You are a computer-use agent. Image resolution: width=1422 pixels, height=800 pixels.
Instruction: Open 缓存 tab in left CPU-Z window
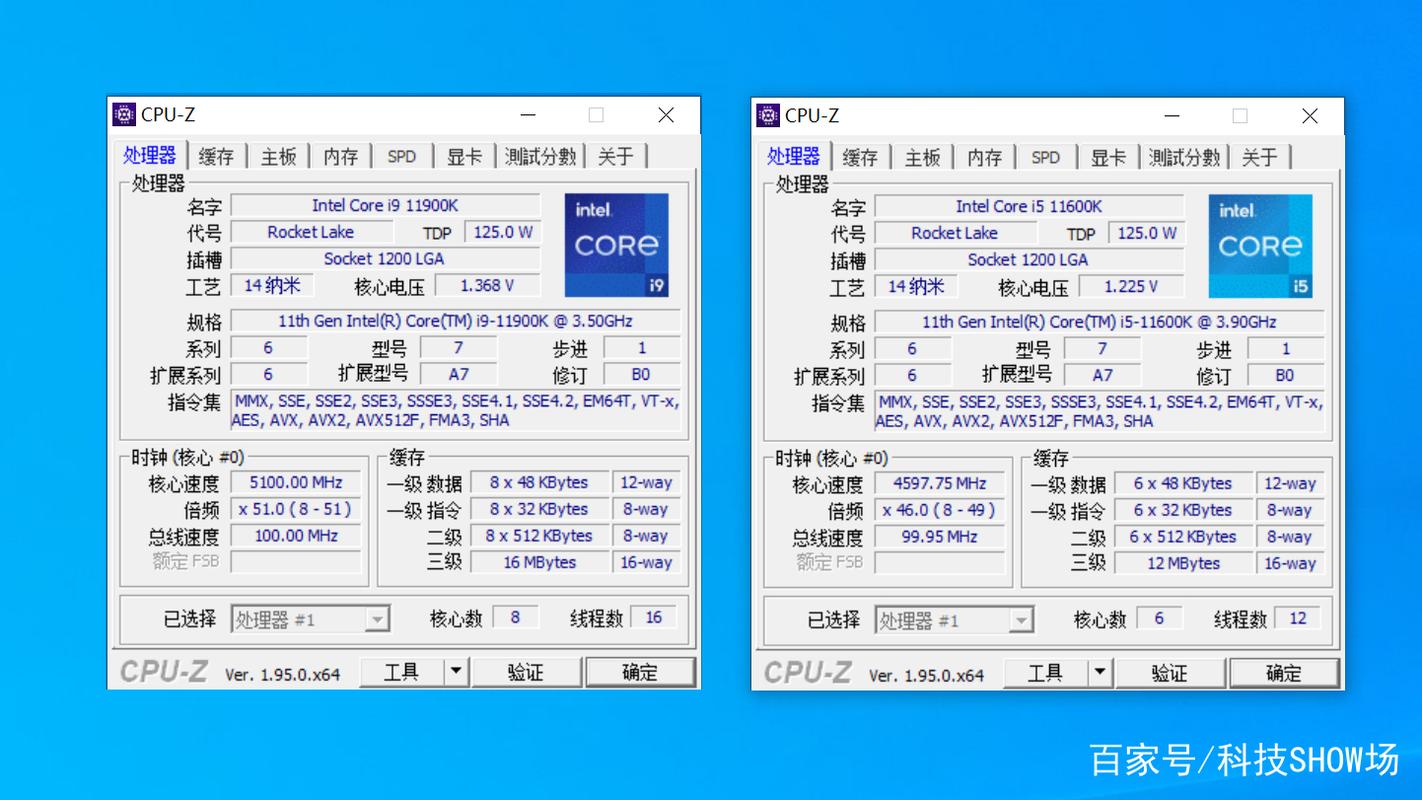point(216,156)
